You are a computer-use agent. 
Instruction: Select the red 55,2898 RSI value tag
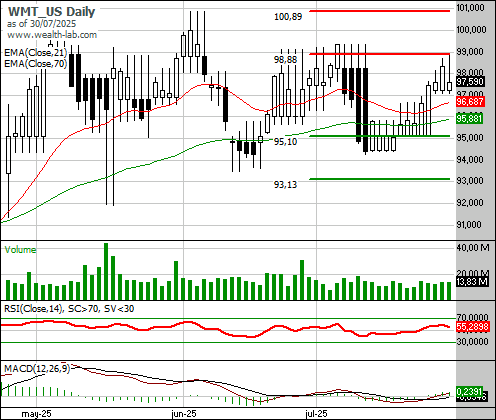473,327
